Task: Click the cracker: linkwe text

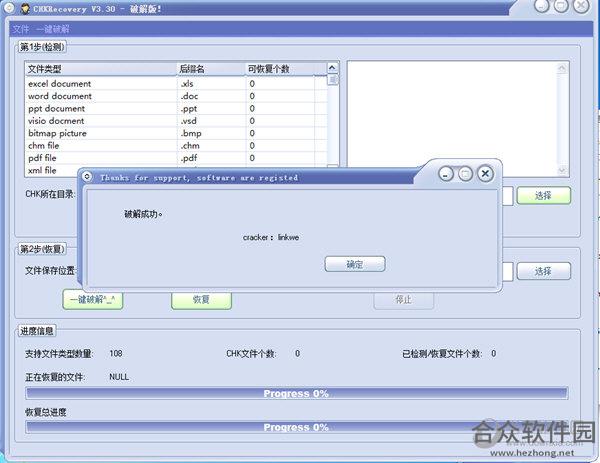Action: tap(271, 237)
